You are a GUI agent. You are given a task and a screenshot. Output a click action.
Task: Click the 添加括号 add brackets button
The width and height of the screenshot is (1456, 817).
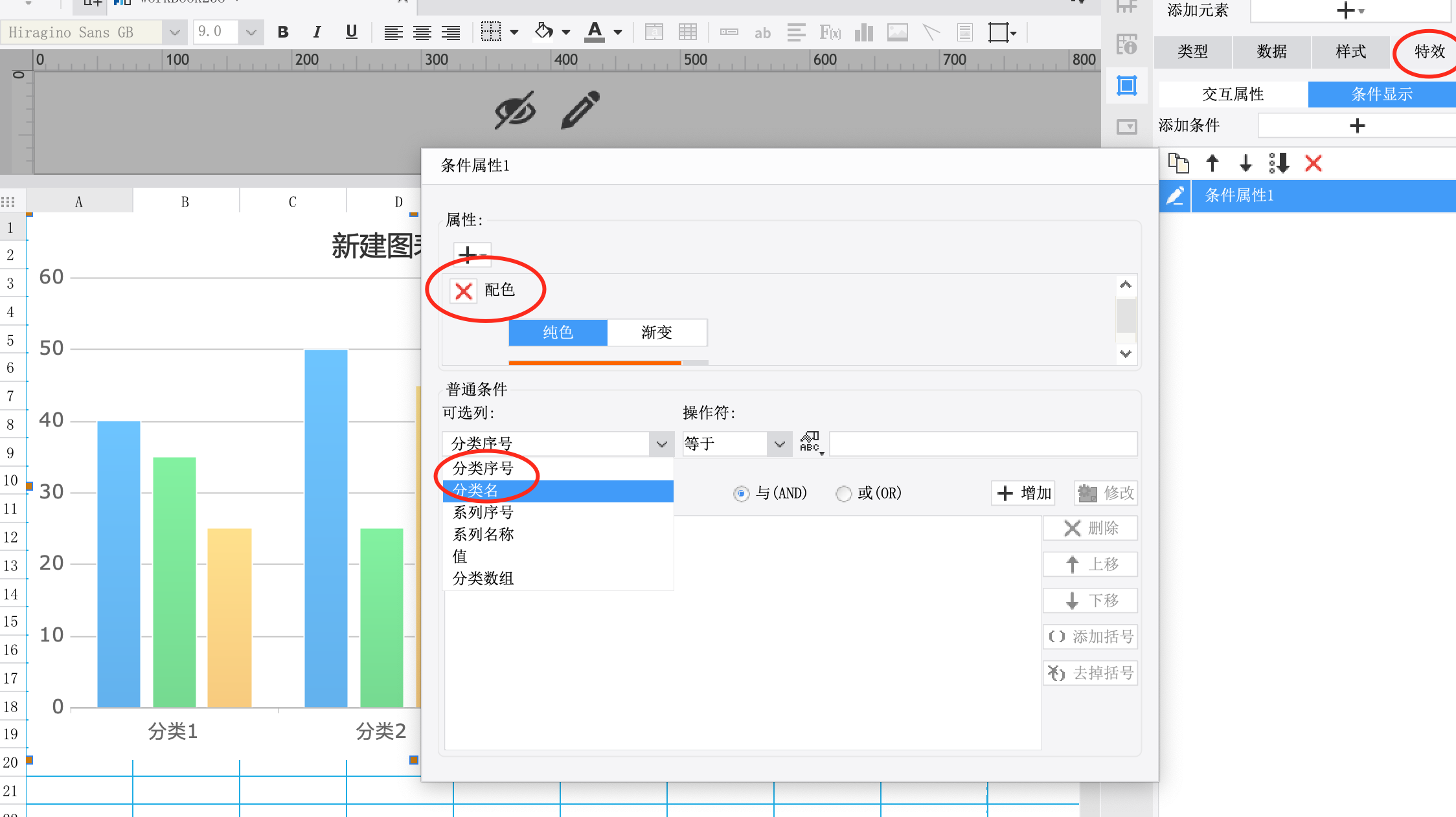[x=1091, y=637]
